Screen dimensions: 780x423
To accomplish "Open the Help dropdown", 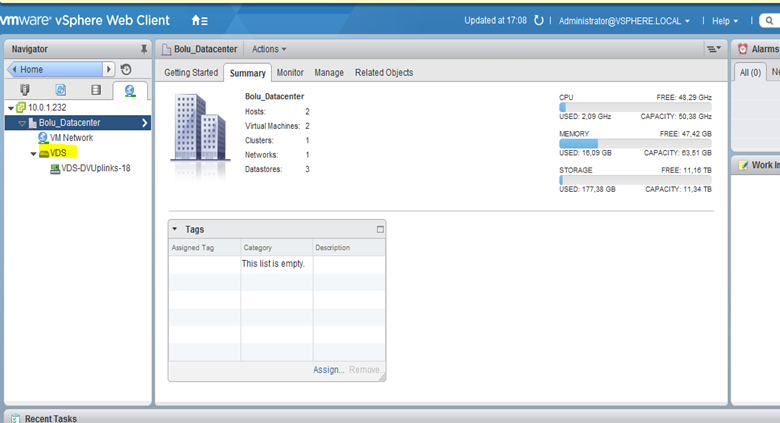I will coord(725,21).
